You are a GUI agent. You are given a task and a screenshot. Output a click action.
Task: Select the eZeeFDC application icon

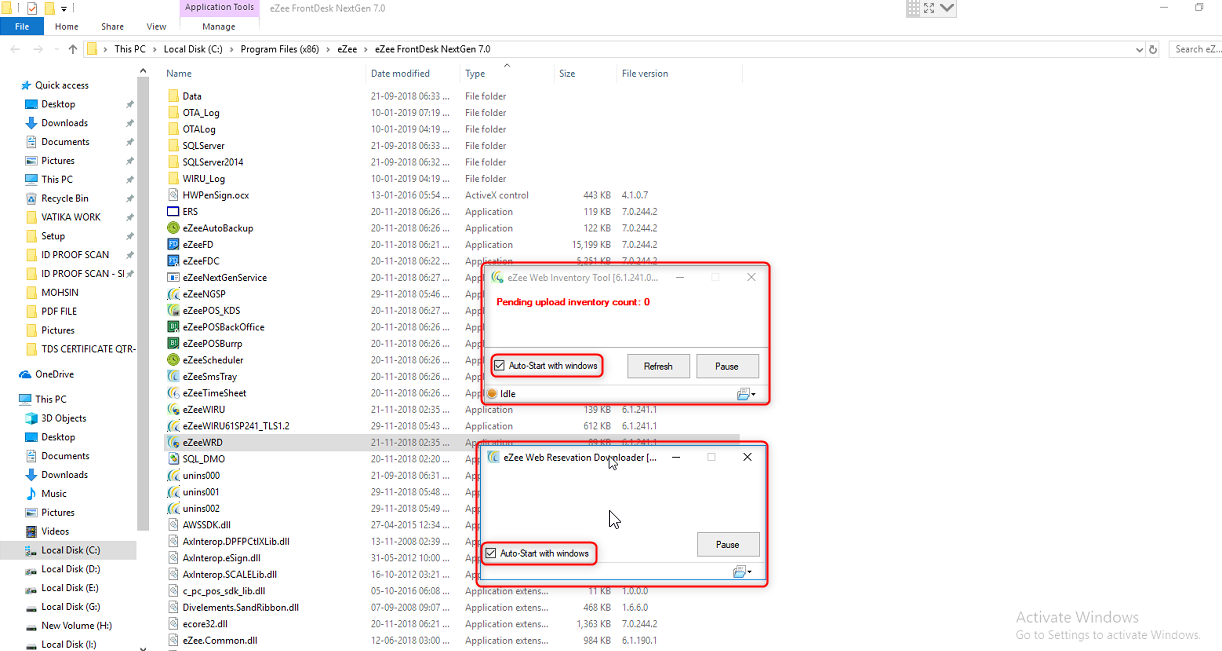tap(173, 261)
